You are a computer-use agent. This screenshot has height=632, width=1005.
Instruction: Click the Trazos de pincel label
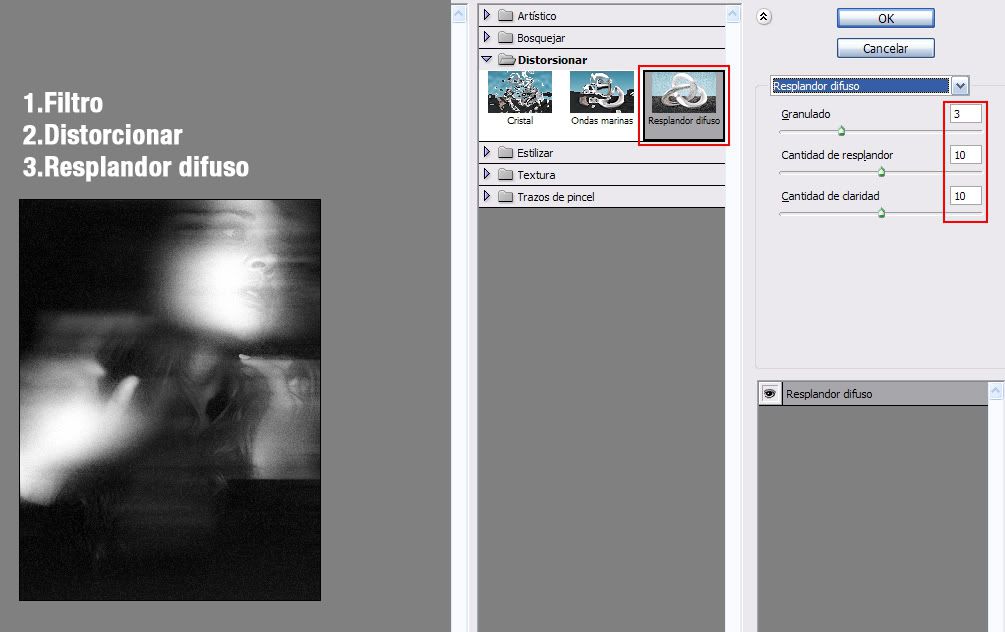pyautogui.click(x=556, y=197)
